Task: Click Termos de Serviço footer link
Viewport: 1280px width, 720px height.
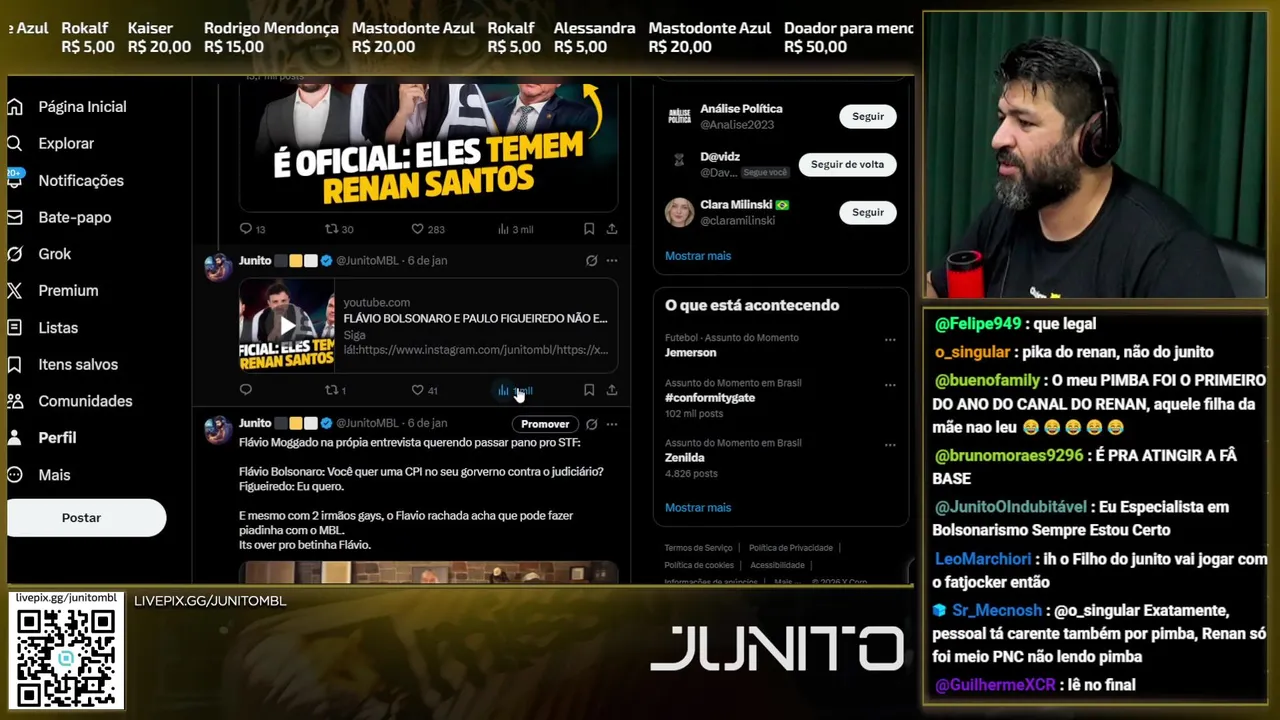Action: pos(698,548)
